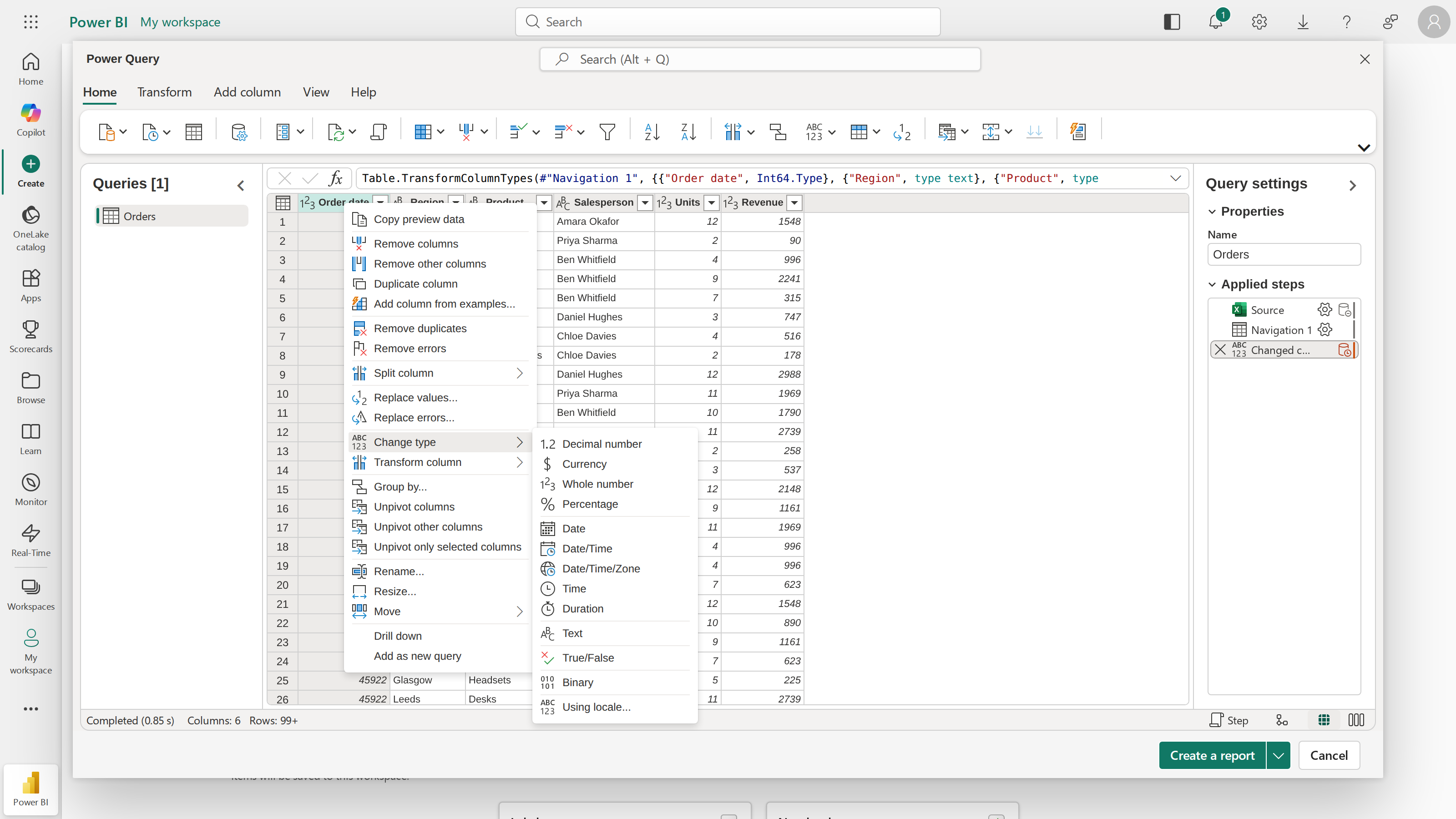Screen dimensions: 1456x819
Task: Expand the formula bar
Action: [x=1176, y=179]
